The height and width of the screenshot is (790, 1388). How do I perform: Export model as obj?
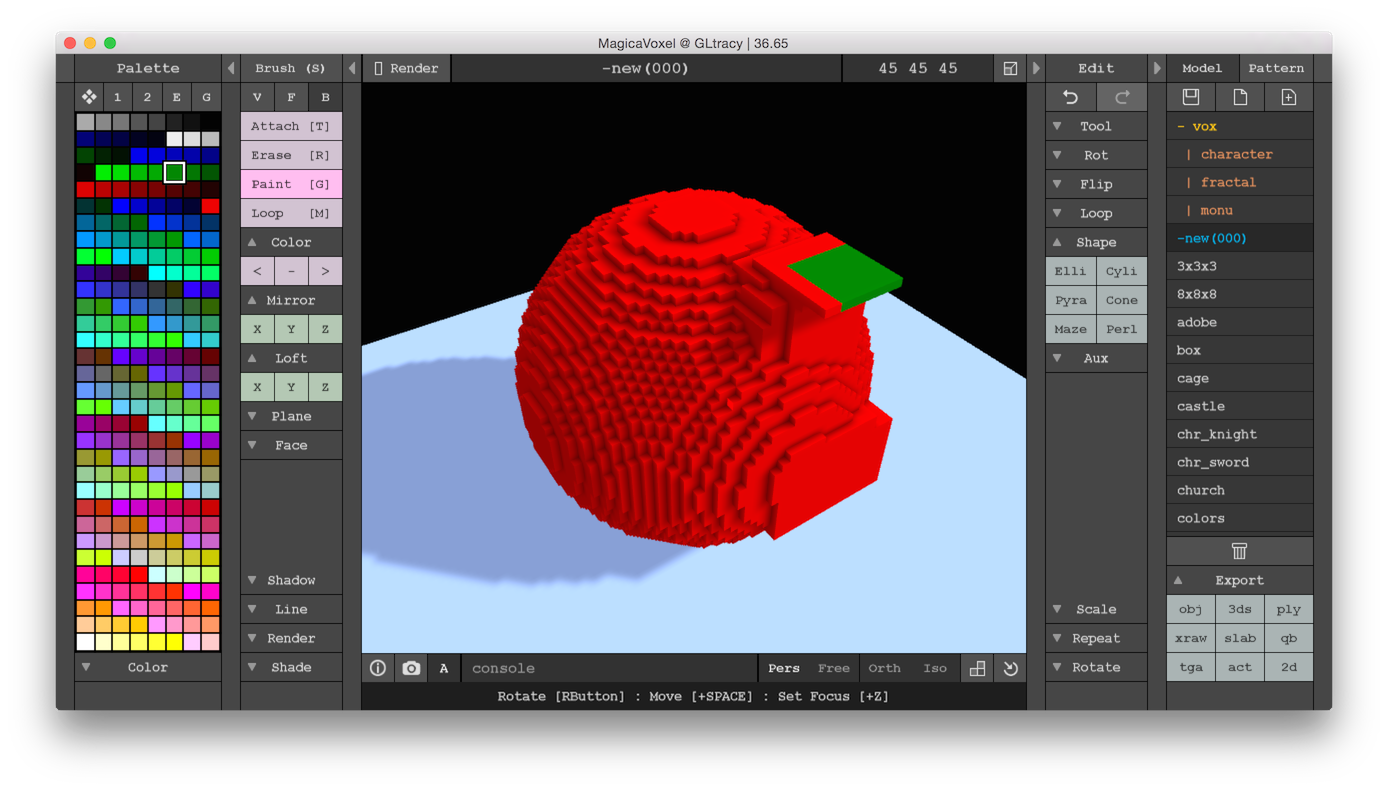point(1190,609)
